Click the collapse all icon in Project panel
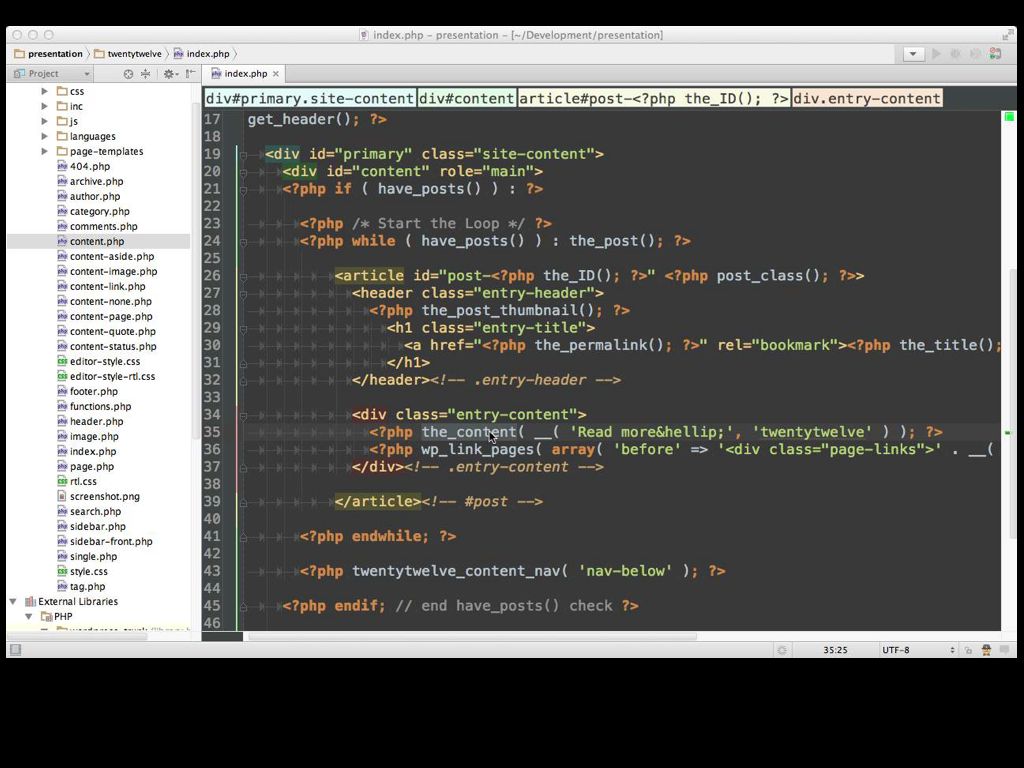Viewport: 1024px width, 768px height. click(x=145, y=74)
